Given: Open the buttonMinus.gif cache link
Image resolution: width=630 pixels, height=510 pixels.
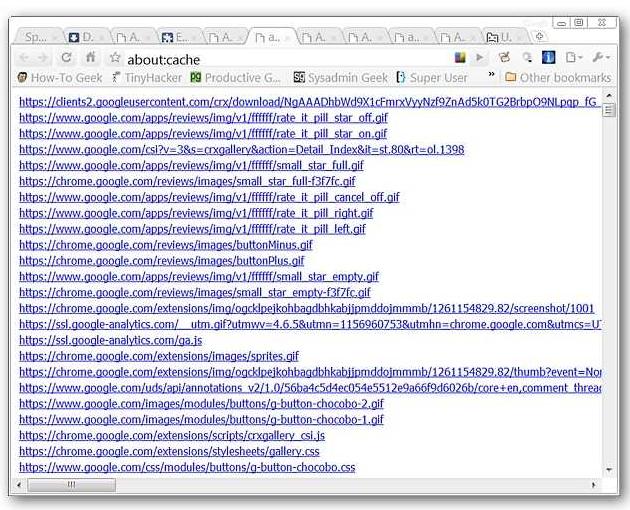Looking at the screenshot, I should 165,244.
